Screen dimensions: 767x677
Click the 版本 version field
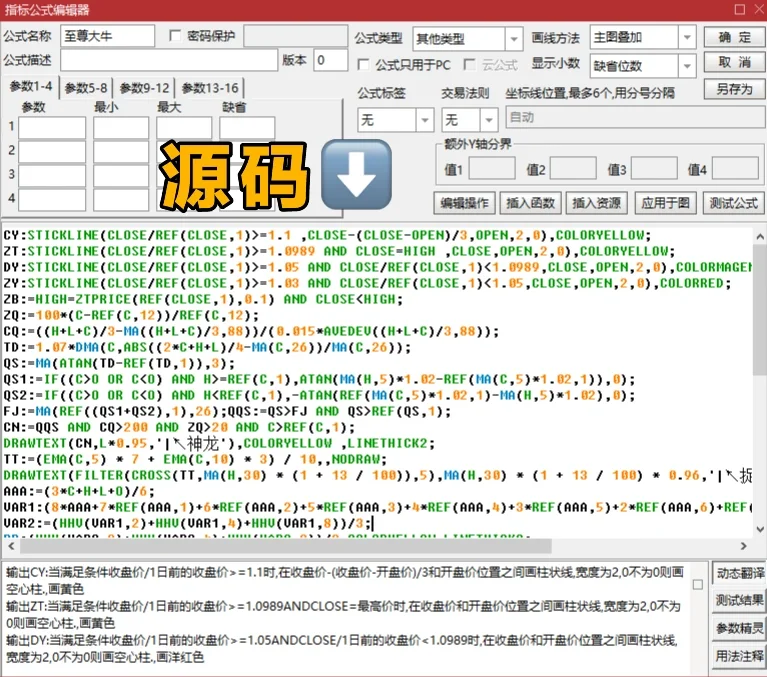[331, 60]
